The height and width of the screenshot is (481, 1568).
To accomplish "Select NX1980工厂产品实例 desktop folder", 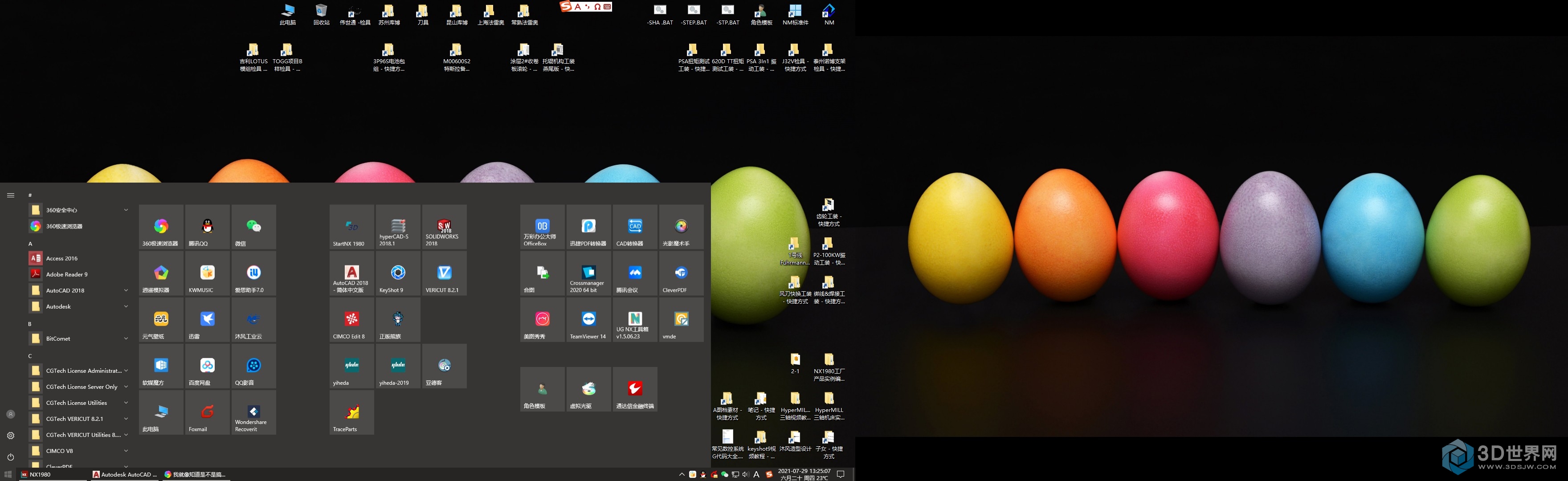I will tap(829, 367).
